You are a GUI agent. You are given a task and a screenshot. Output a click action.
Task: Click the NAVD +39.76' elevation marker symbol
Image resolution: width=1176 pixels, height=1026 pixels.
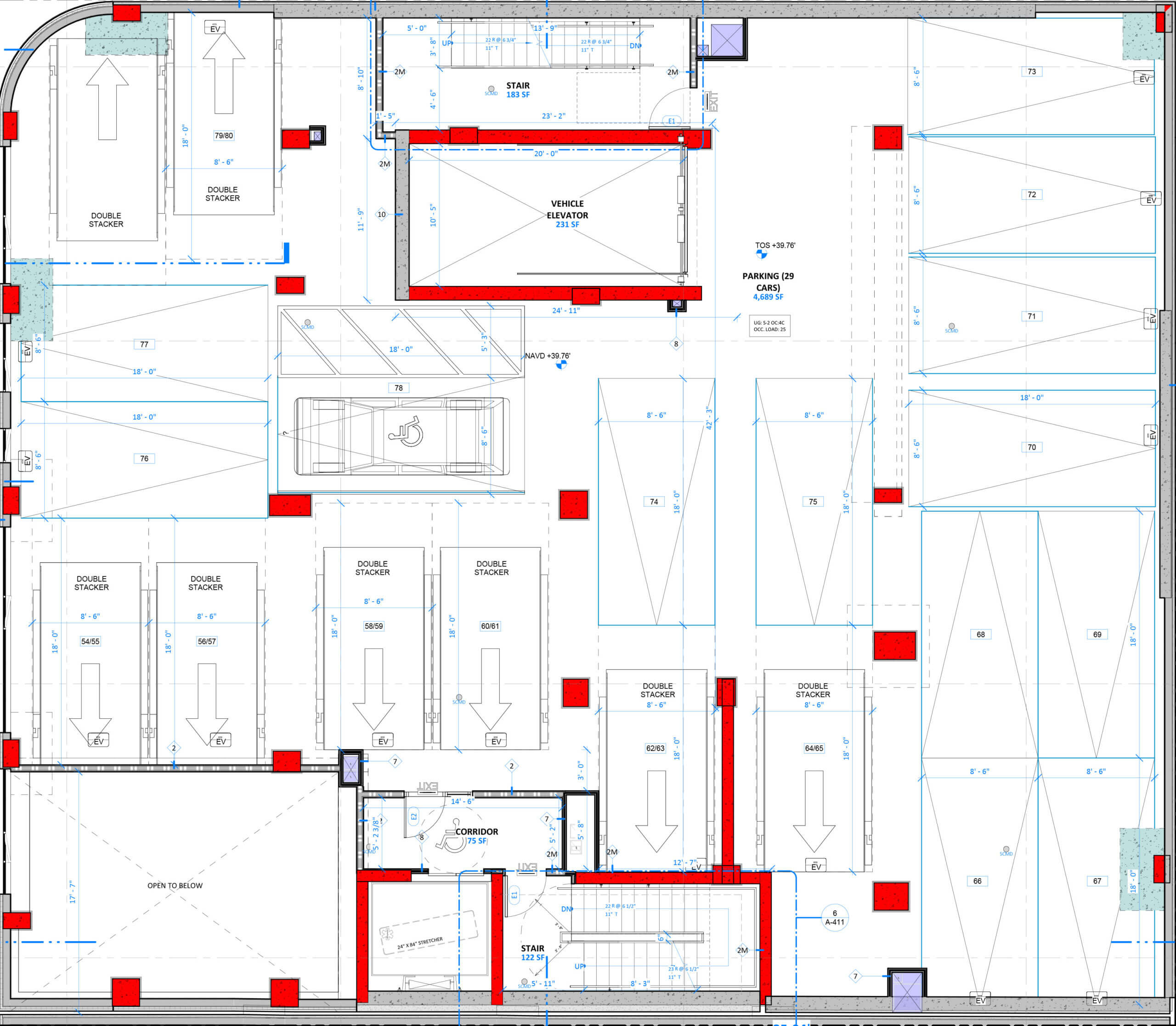pyautogui.click(x=561, y=364)
